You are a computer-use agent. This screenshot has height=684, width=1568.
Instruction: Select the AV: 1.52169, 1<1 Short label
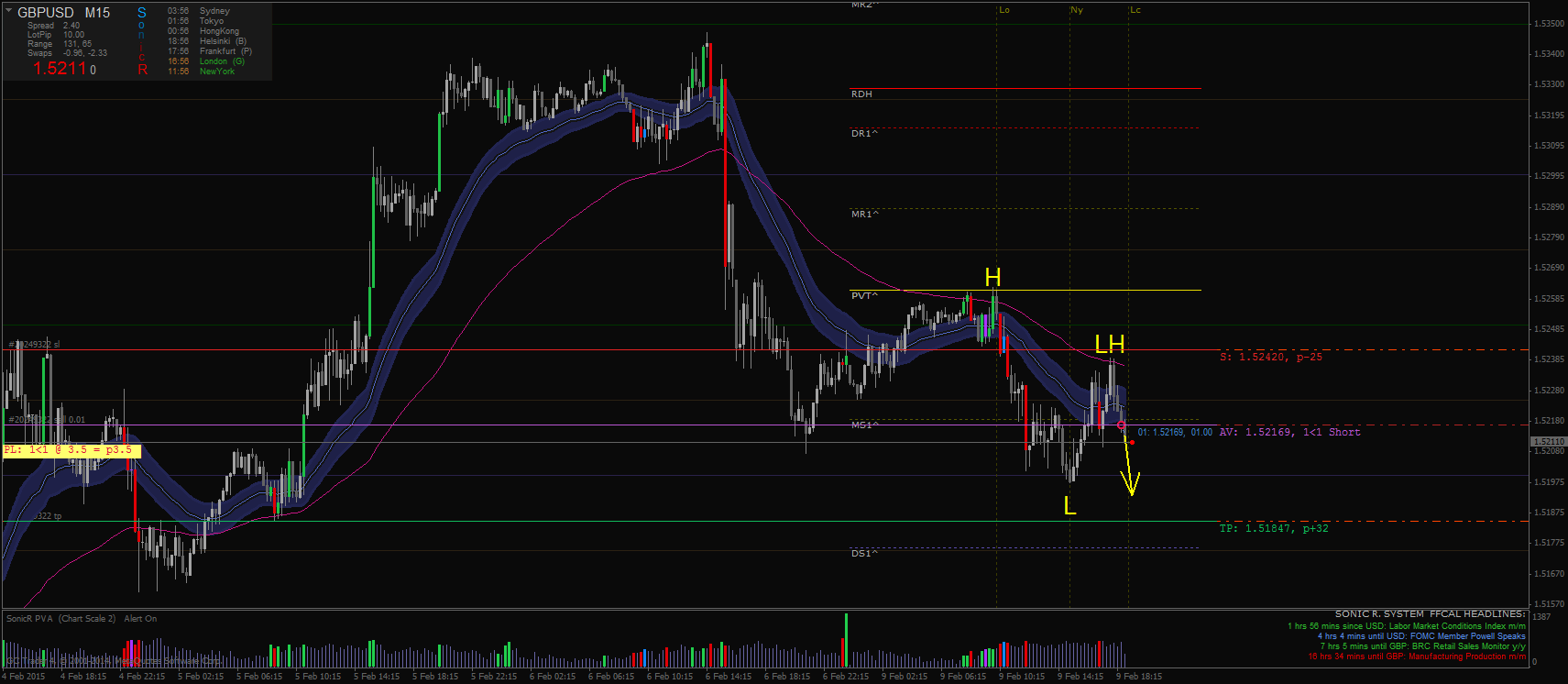pyautogui.click(x=1289, y=433)
